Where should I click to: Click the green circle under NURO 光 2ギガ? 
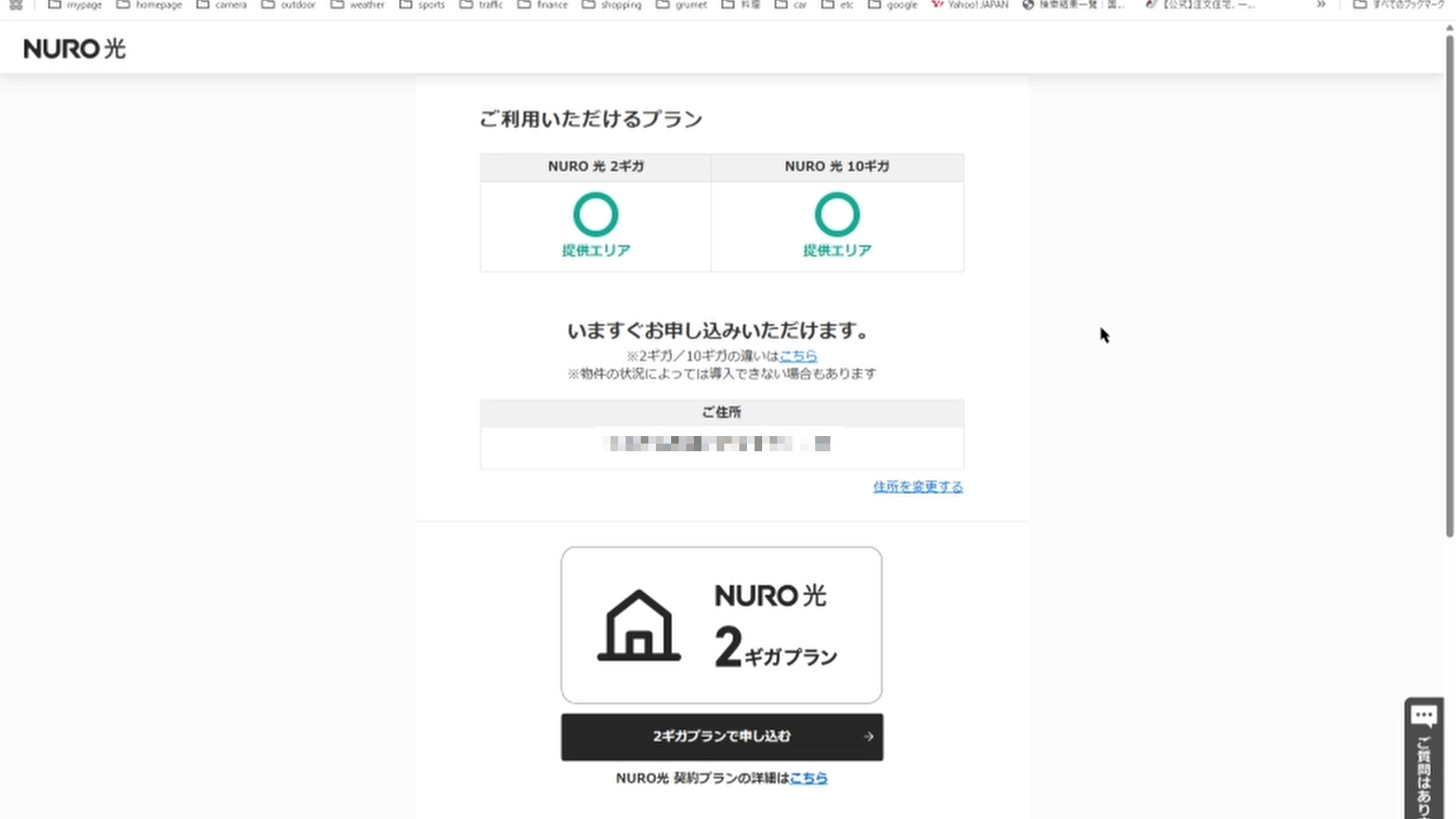click(x=595, y=215)
